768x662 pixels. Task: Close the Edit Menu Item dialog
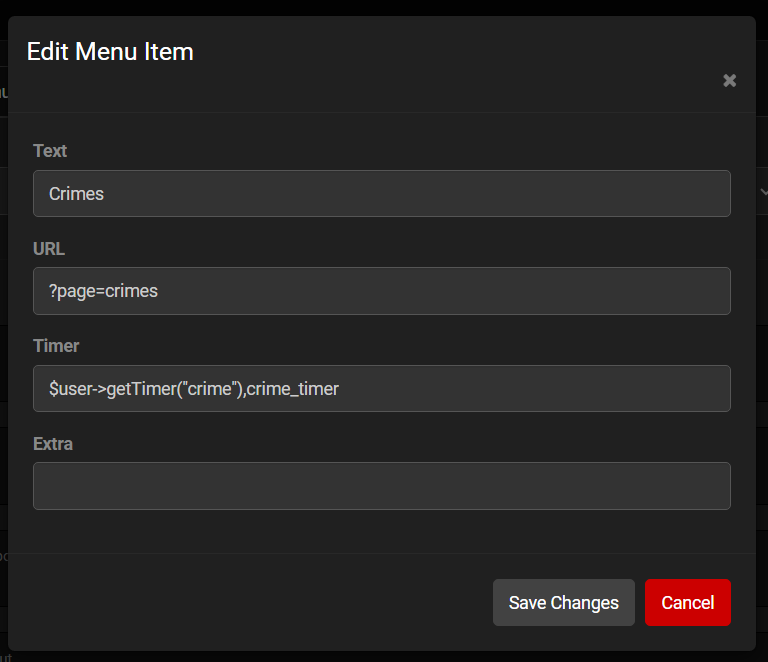[x=730, y=81]
